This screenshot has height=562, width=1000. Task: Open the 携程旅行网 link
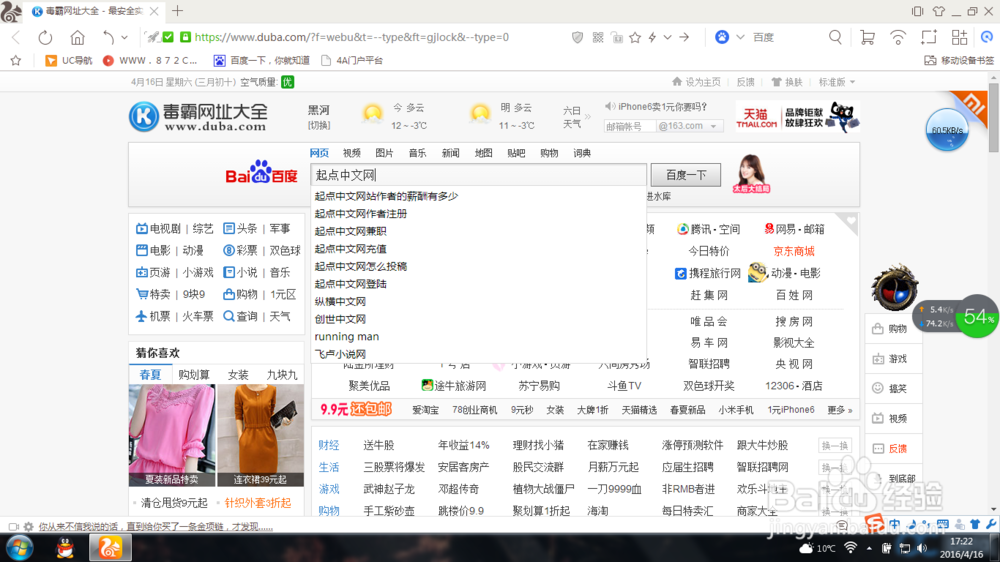pos(714,273)
